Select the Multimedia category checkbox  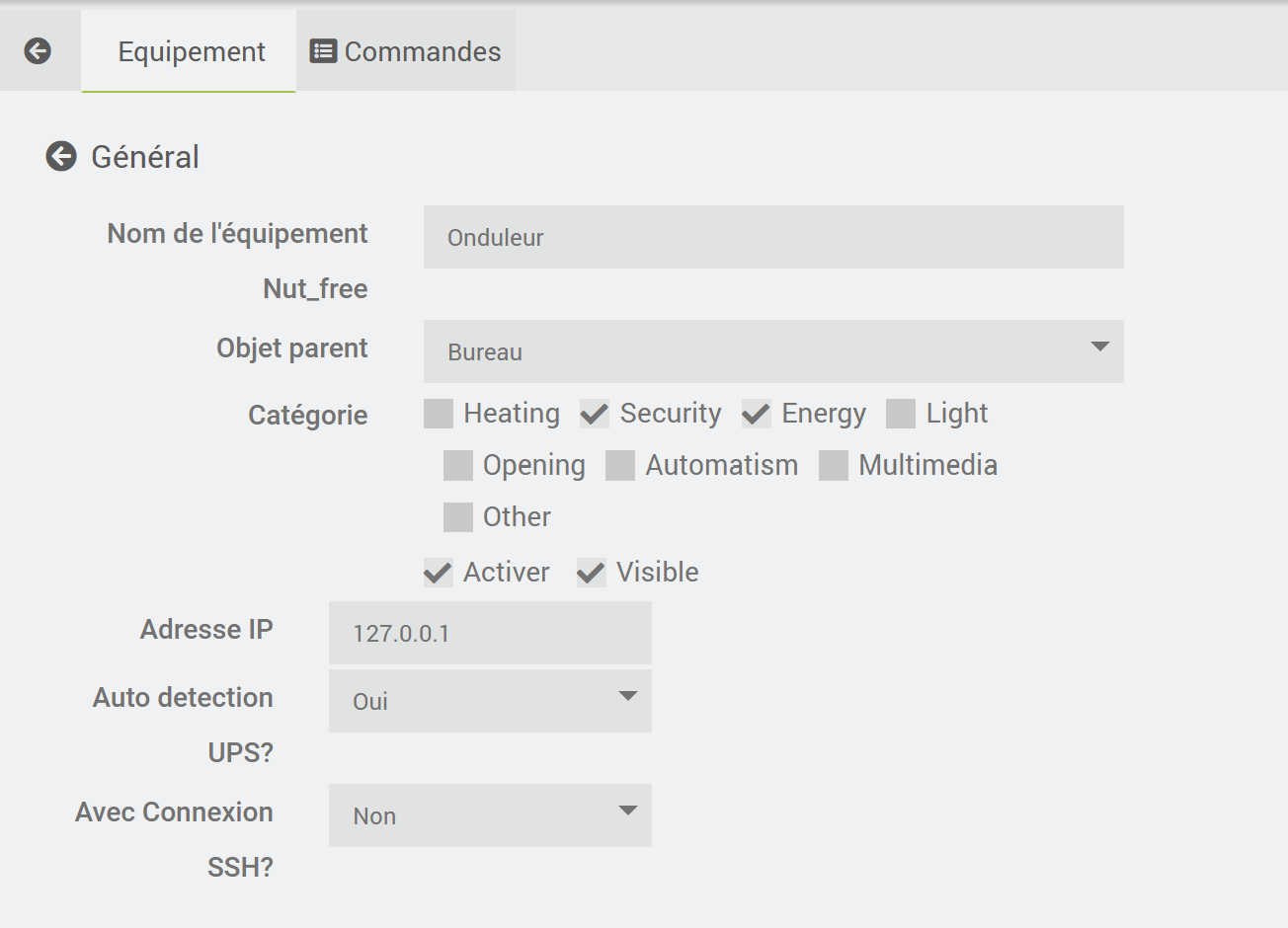(x=834, y=465)
